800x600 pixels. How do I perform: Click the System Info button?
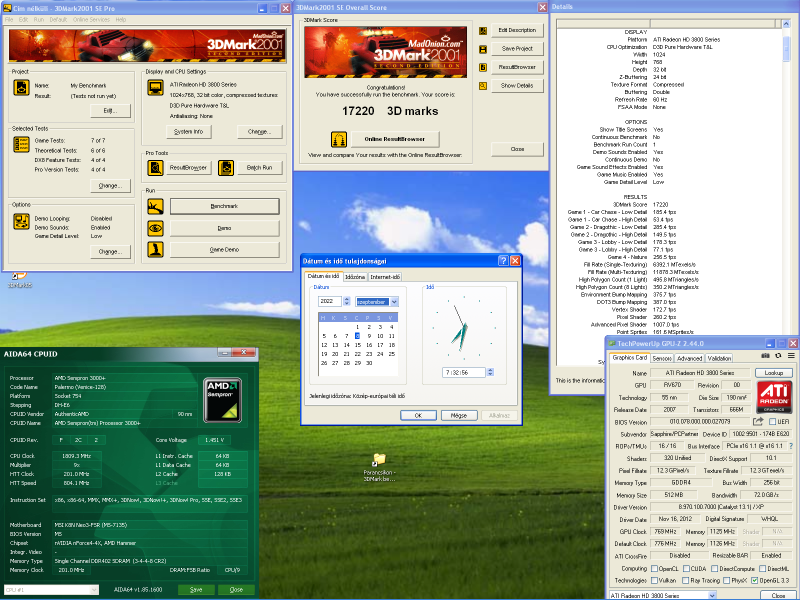[189, 132]
